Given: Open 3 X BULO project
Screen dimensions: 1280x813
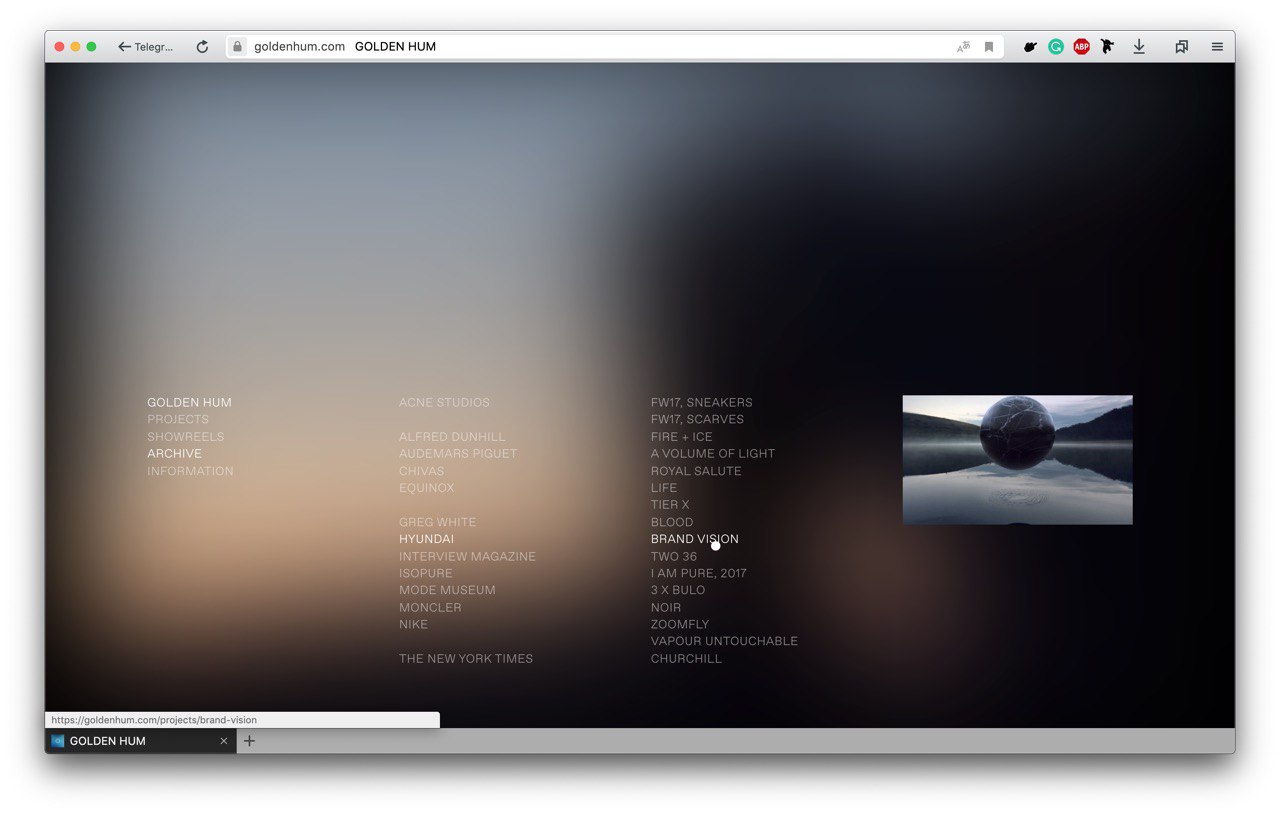Looking at the screenshot, I should [x=678, y=591].
